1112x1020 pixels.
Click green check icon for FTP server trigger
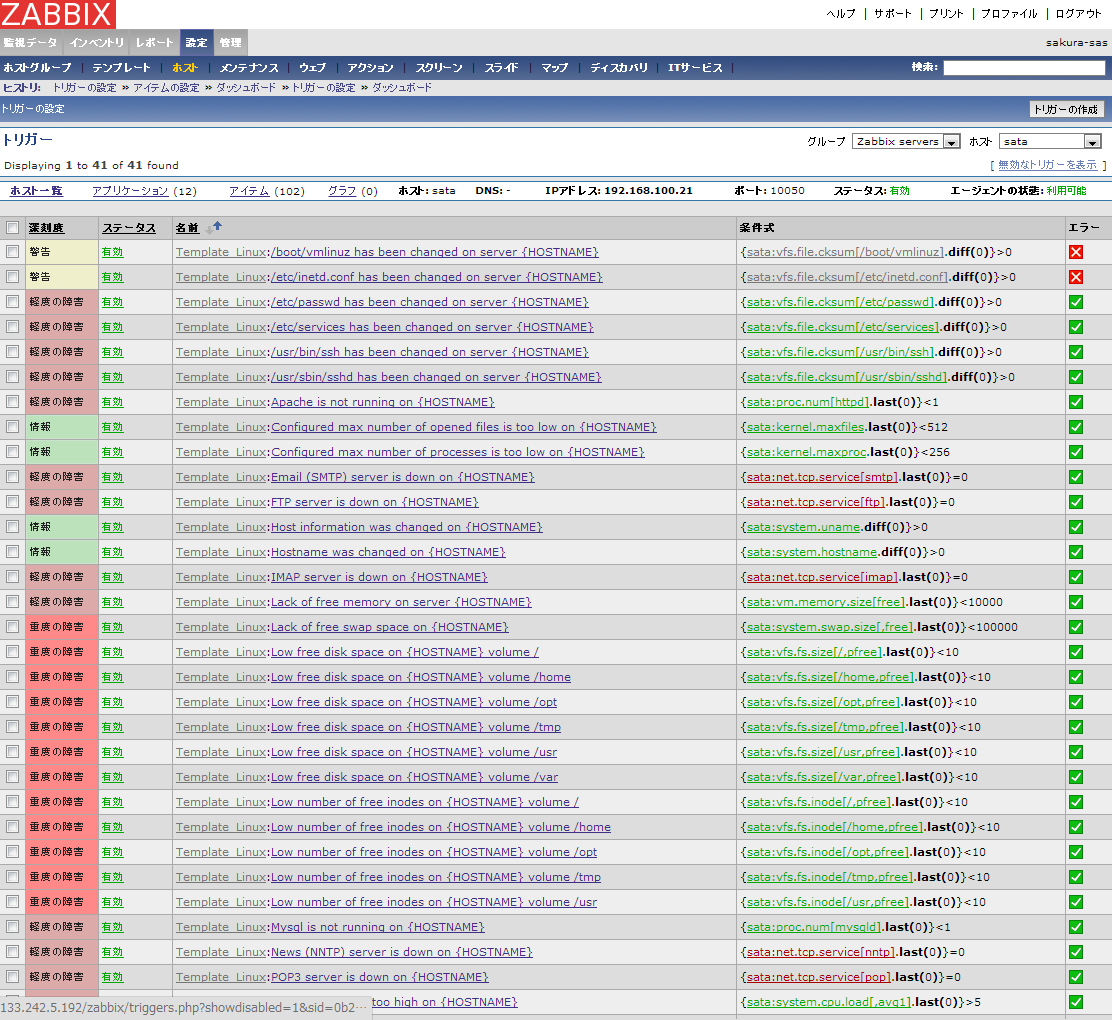coord(1076,502)
